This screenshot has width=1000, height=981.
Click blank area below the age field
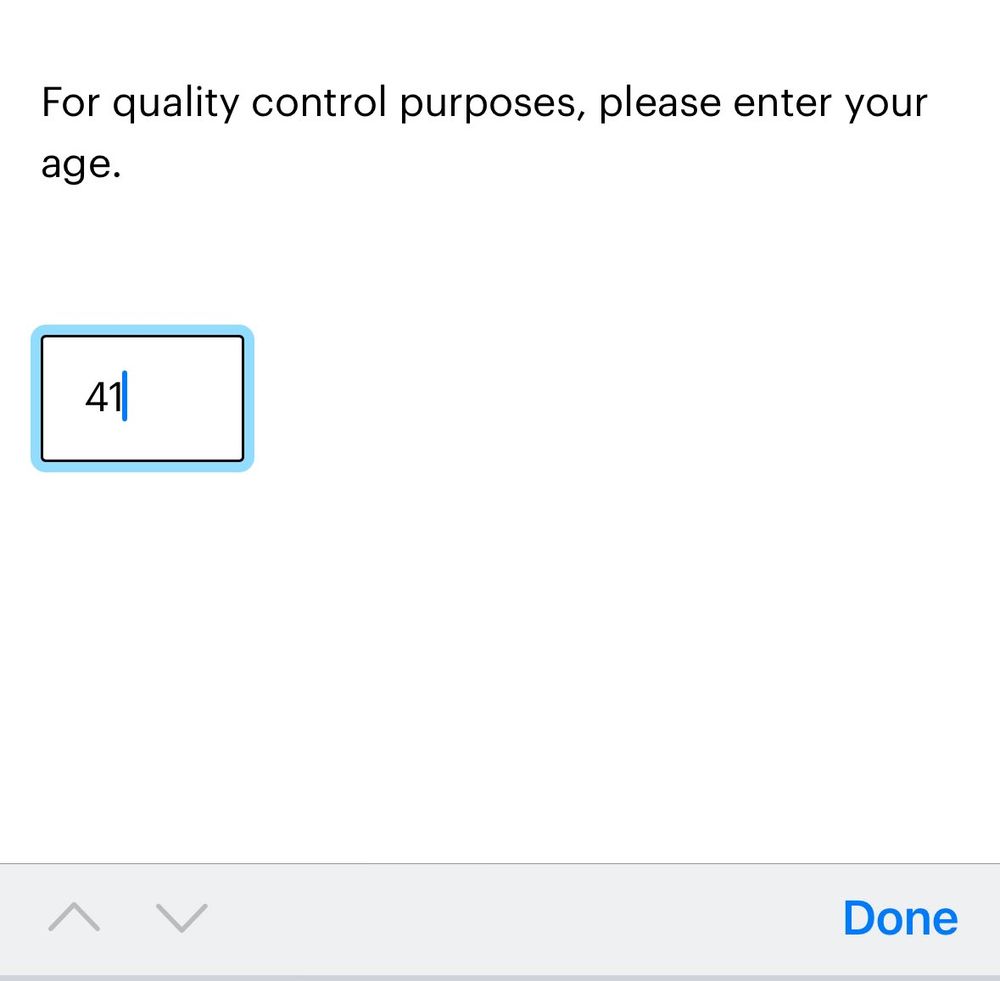500,663
